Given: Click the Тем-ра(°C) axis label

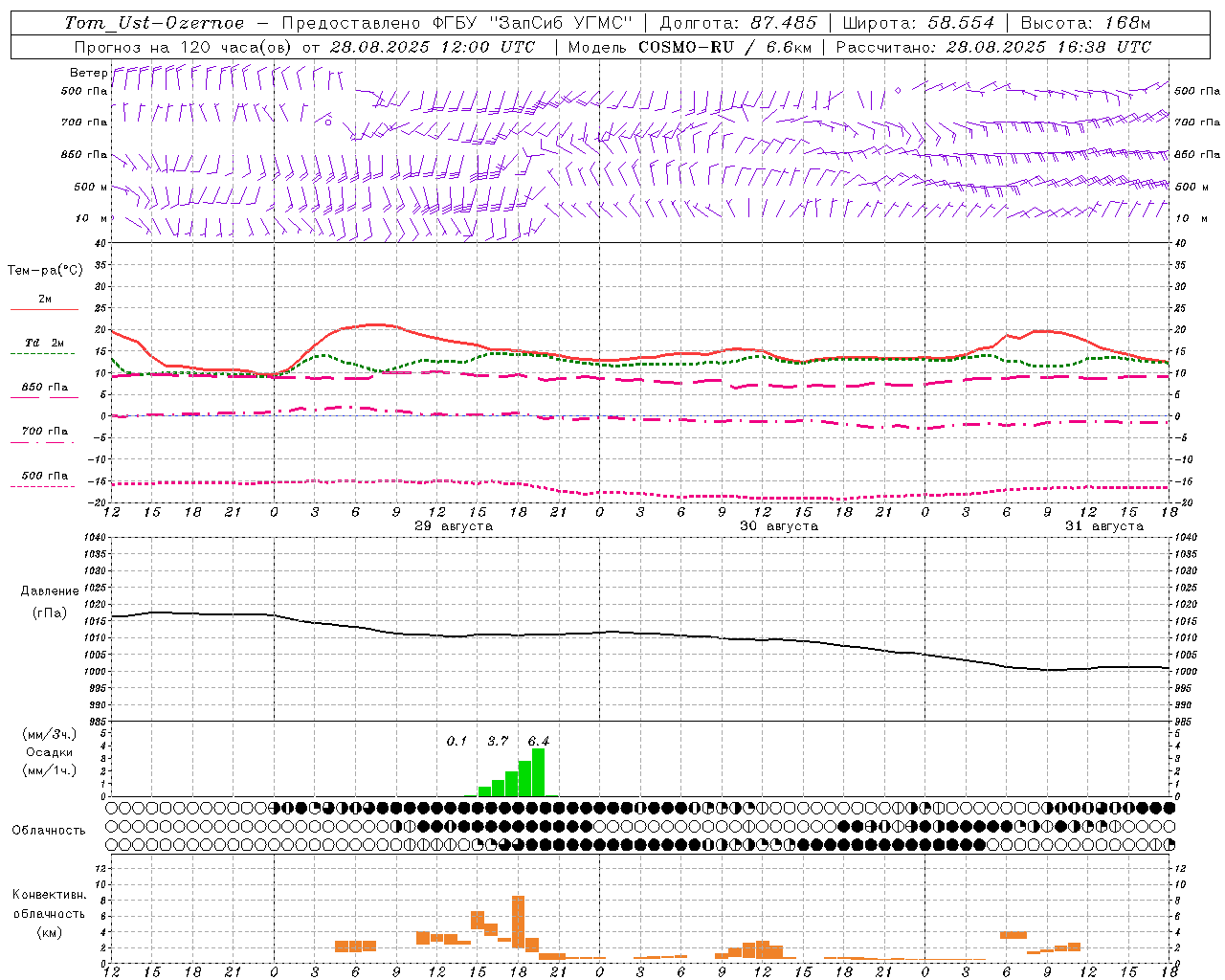Looking at the screenshot, I should point(45,270).
